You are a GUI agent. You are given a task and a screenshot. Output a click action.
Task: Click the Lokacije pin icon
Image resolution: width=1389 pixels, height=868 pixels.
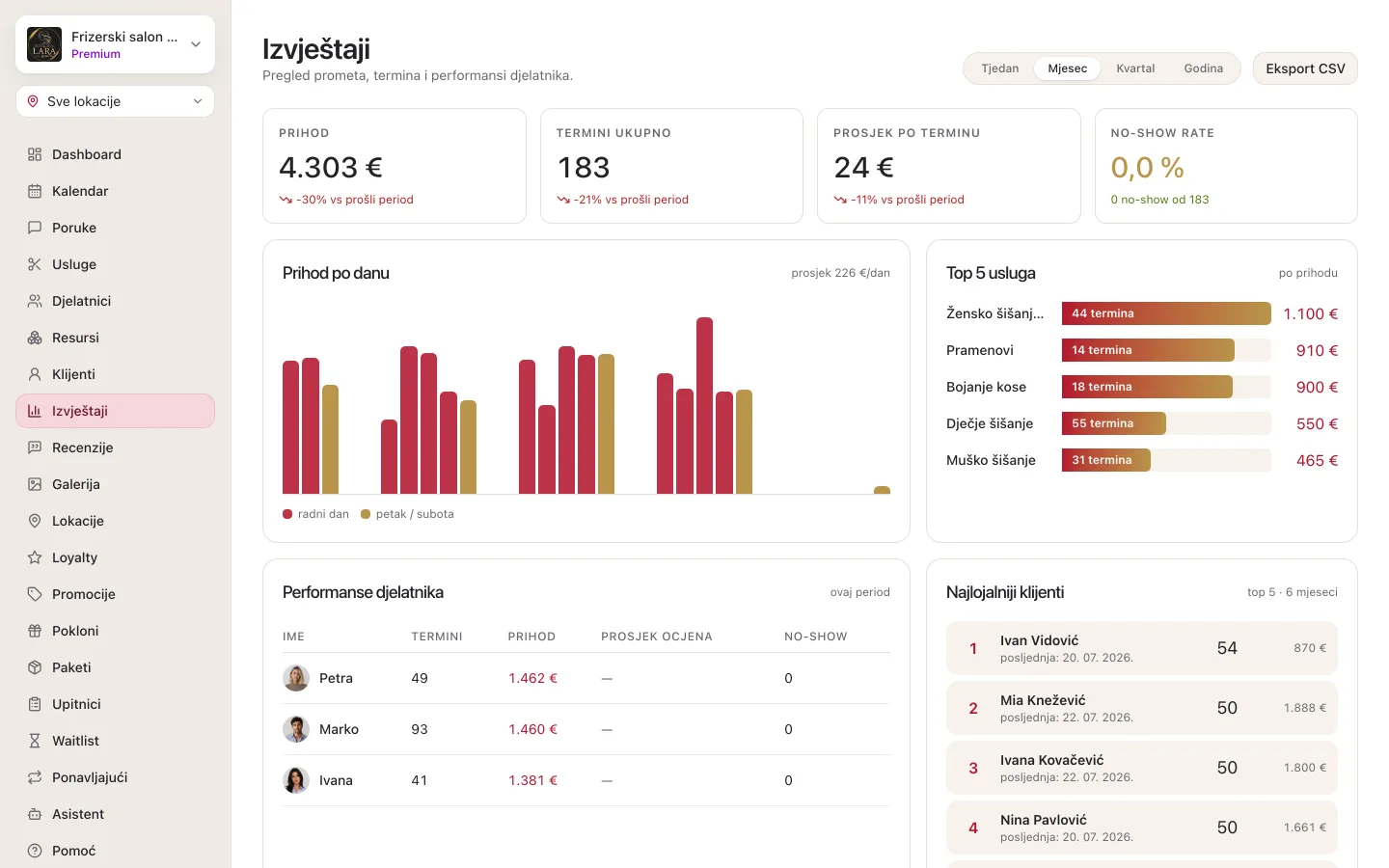coord(35,521)
